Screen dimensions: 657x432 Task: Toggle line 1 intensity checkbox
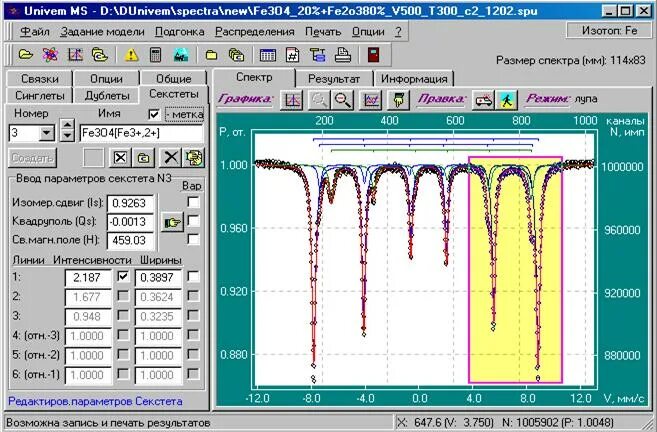123,277
